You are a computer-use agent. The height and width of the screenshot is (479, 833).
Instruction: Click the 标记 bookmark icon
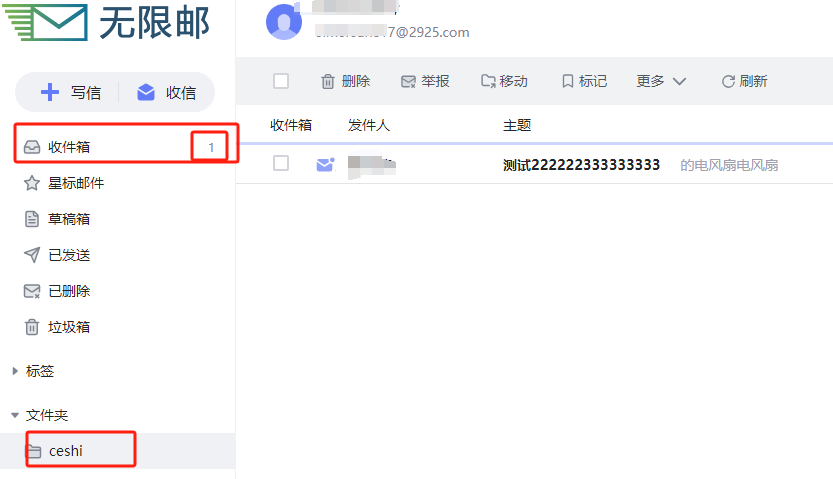pyautogui.click(x=567, y=81)
